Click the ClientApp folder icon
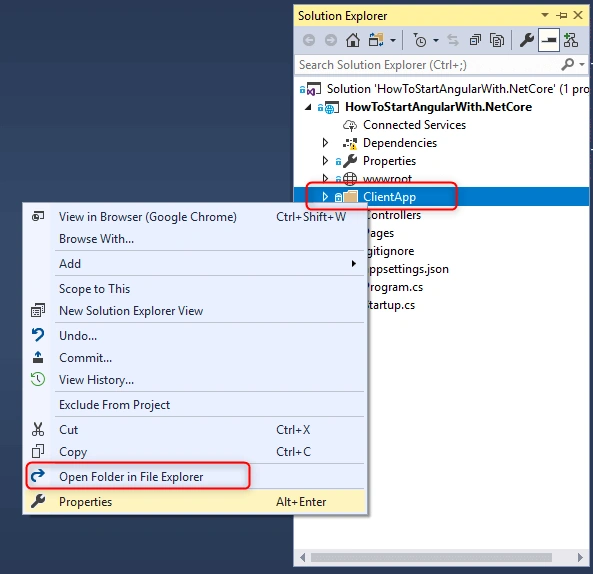This screenshot has height=574, width=593. [x=350, y=197]
